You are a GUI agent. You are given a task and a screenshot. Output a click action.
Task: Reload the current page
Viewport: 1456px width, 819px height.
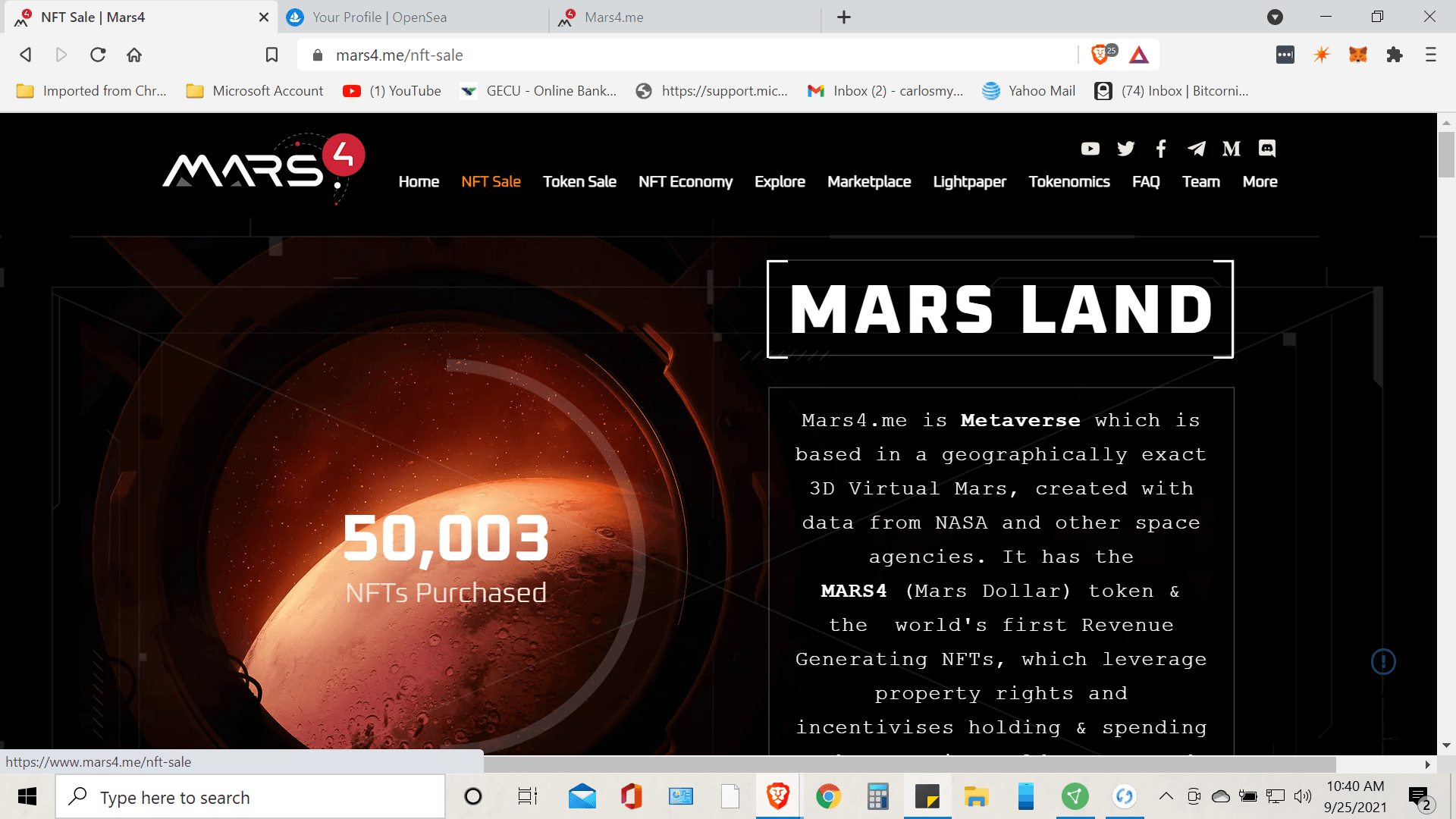point(98,55)
